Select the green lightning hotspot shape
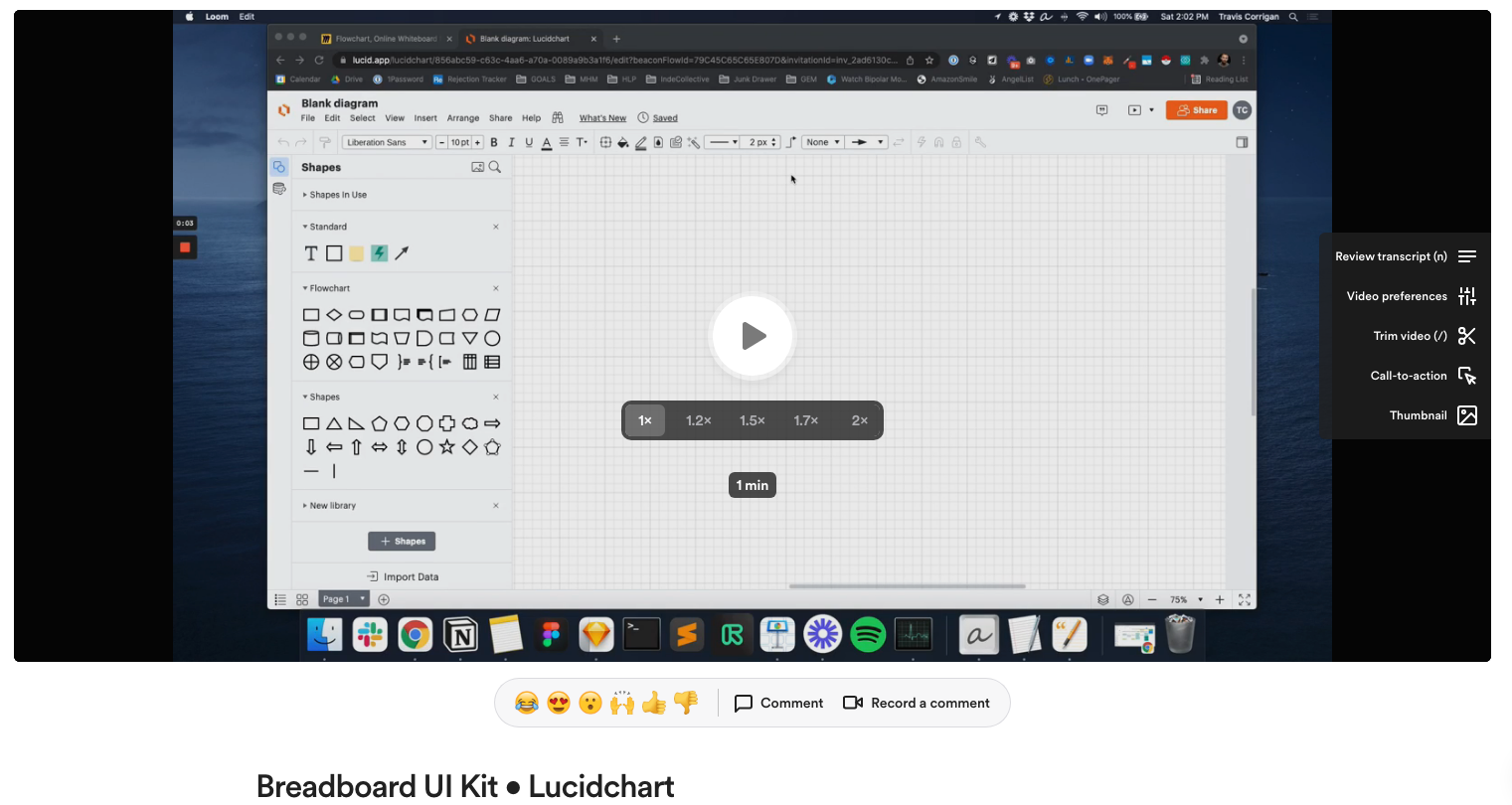Image resolution: width=1512 pixels, height=805 pixels. [380, 253]
